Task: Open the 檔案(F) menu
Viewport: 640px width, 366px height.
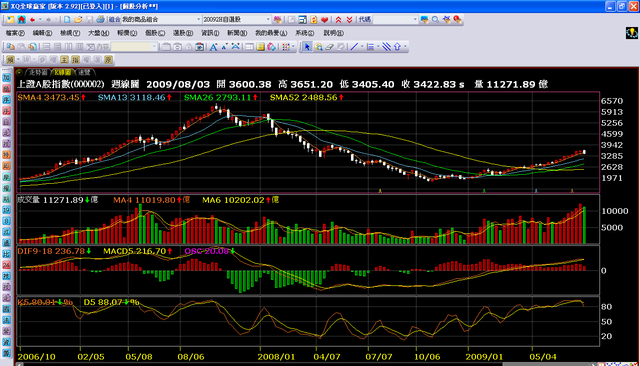Action: click(x=15, y=33)
